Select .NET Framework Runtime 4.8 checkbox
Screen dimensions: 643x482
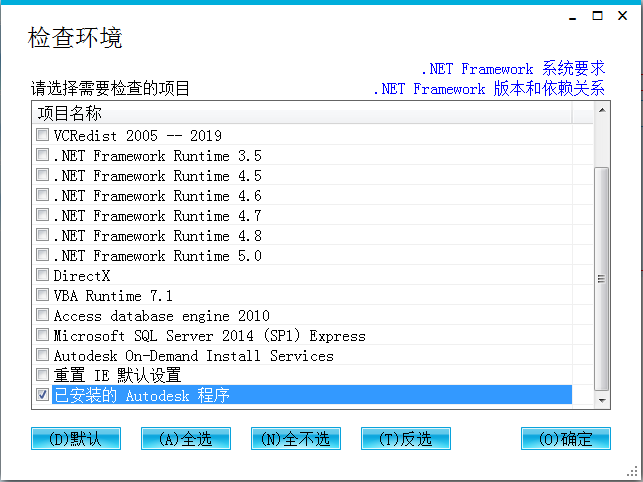coord(42,235)
